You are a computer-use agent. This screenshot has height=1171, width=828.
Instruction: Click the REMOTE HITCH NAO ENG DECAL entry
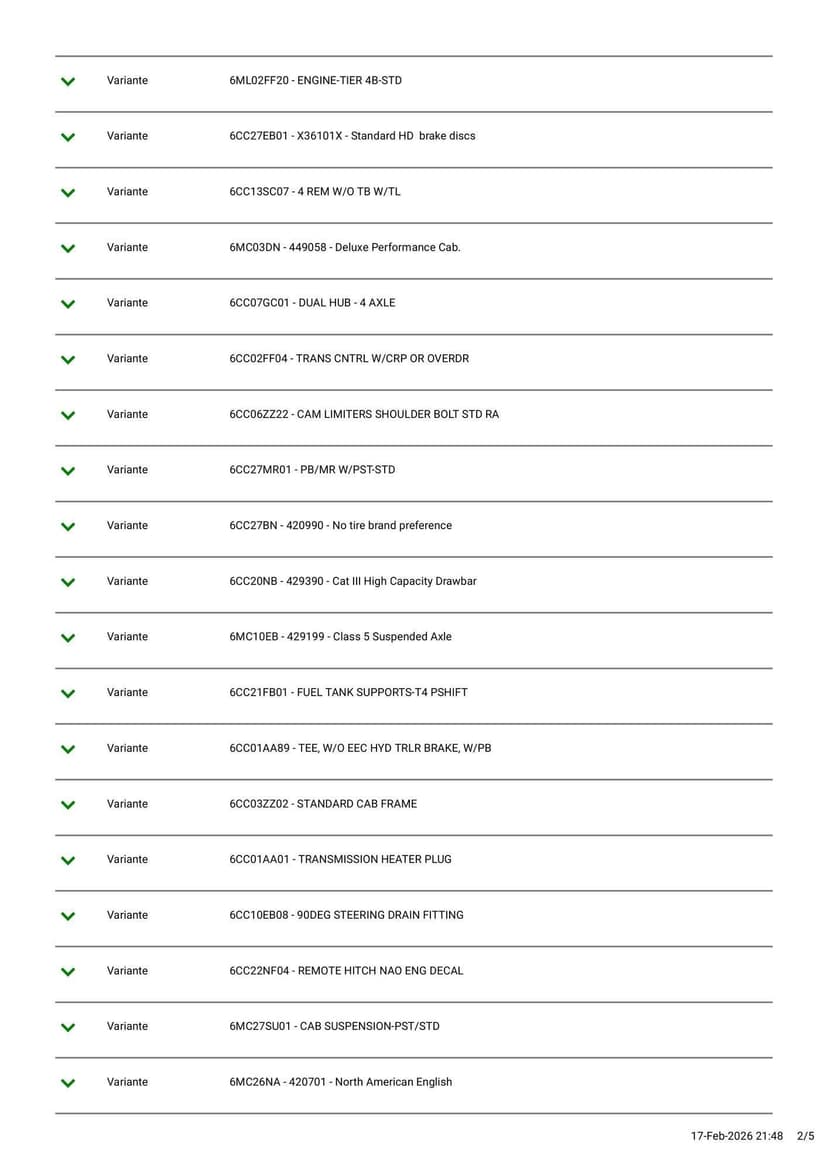click(346, 971)
